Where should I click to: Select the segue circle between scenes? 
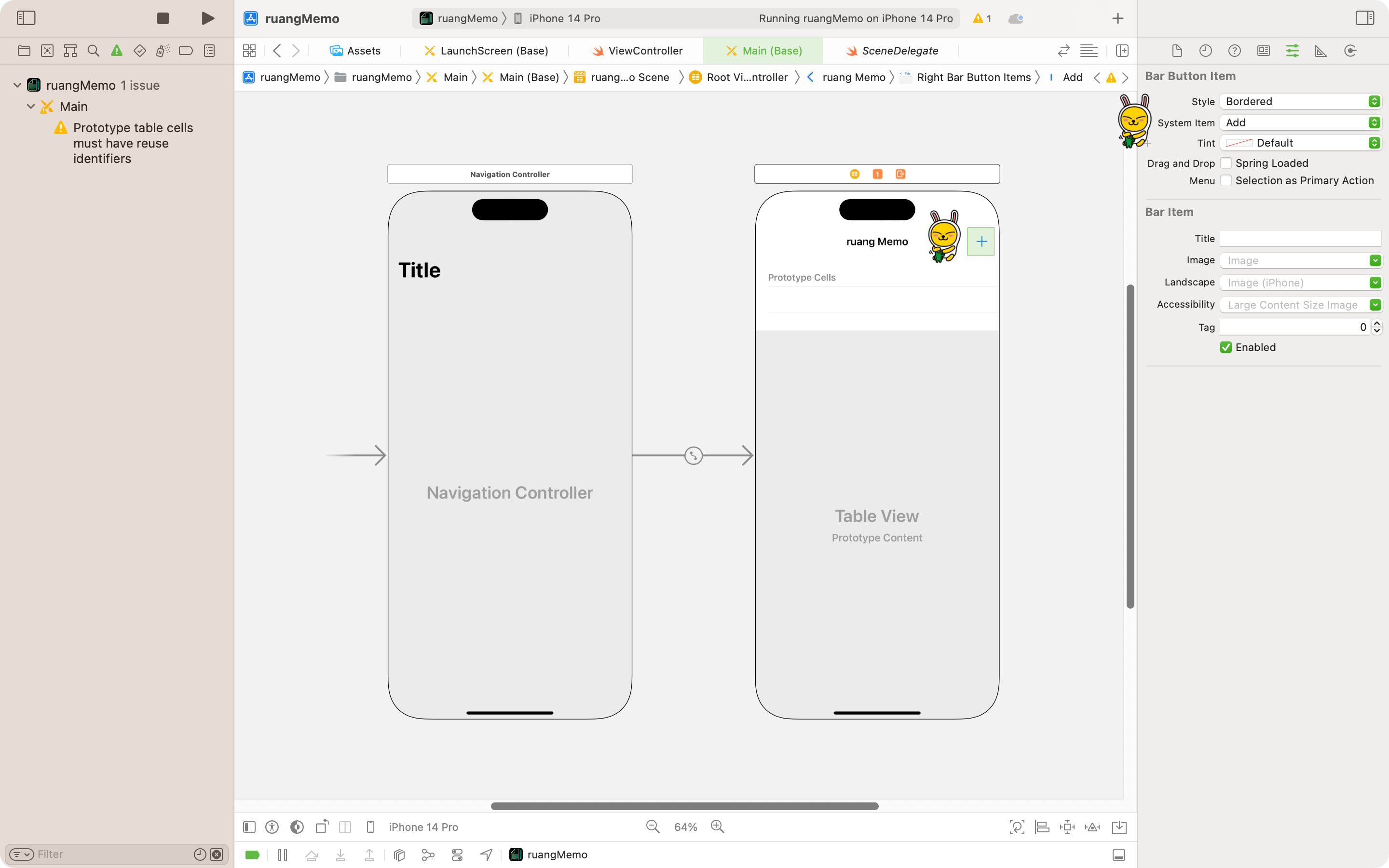694,455
